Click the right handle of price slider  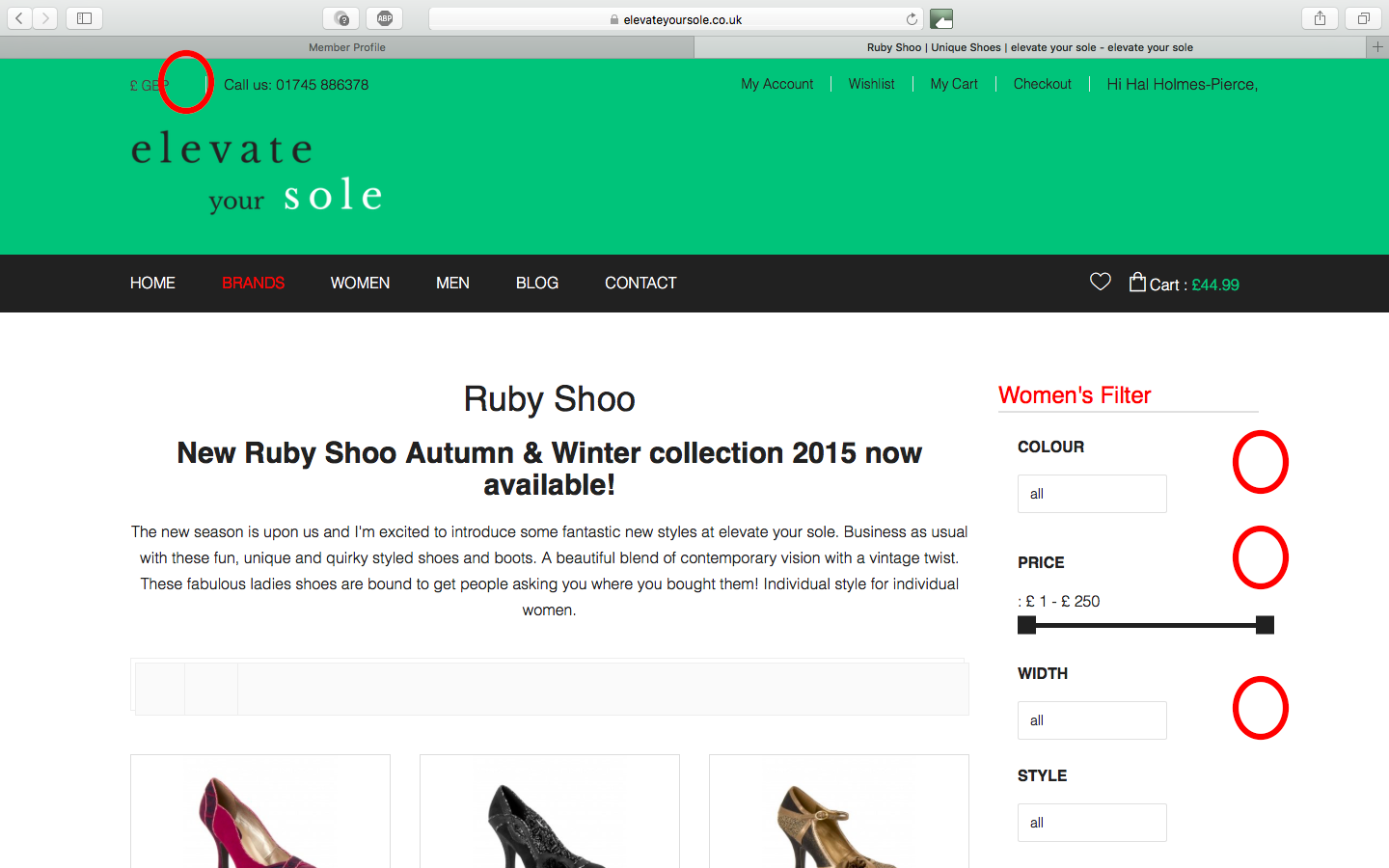pos(1265,625)
